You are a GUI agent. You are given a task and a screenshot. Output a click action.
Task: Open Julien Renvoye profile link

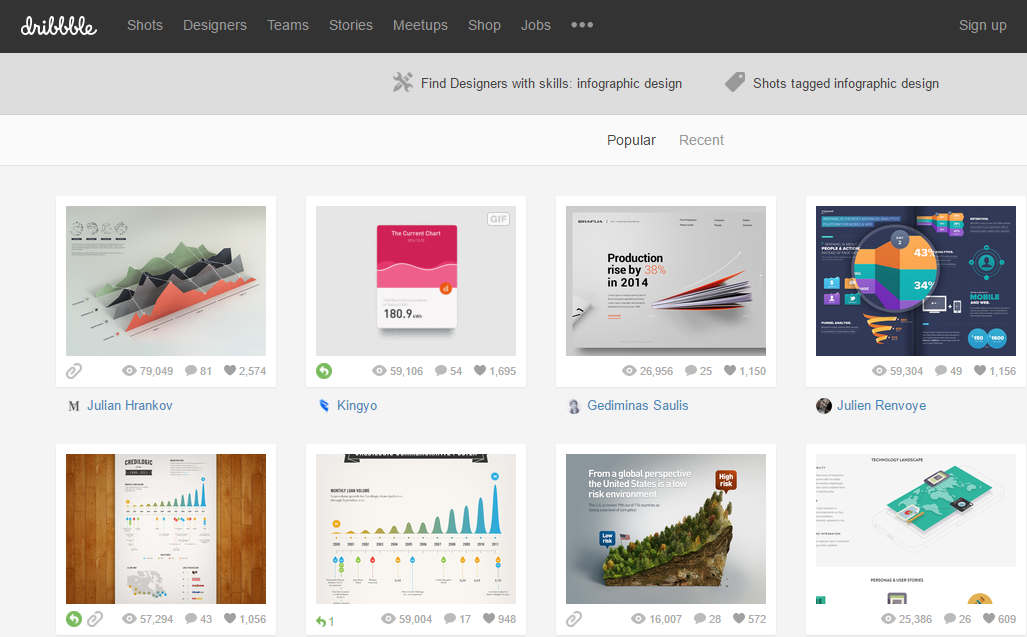pos(881,405)
